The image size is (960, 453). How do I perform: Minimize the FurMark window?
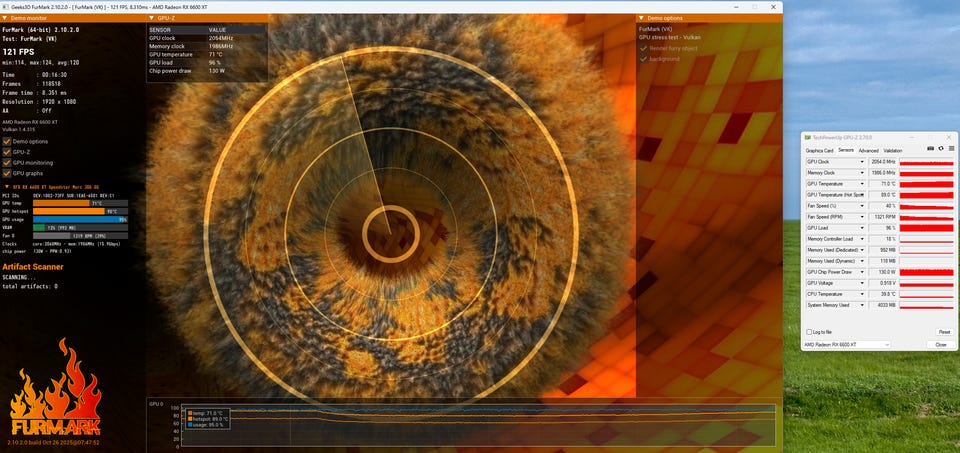pos(735,7)
